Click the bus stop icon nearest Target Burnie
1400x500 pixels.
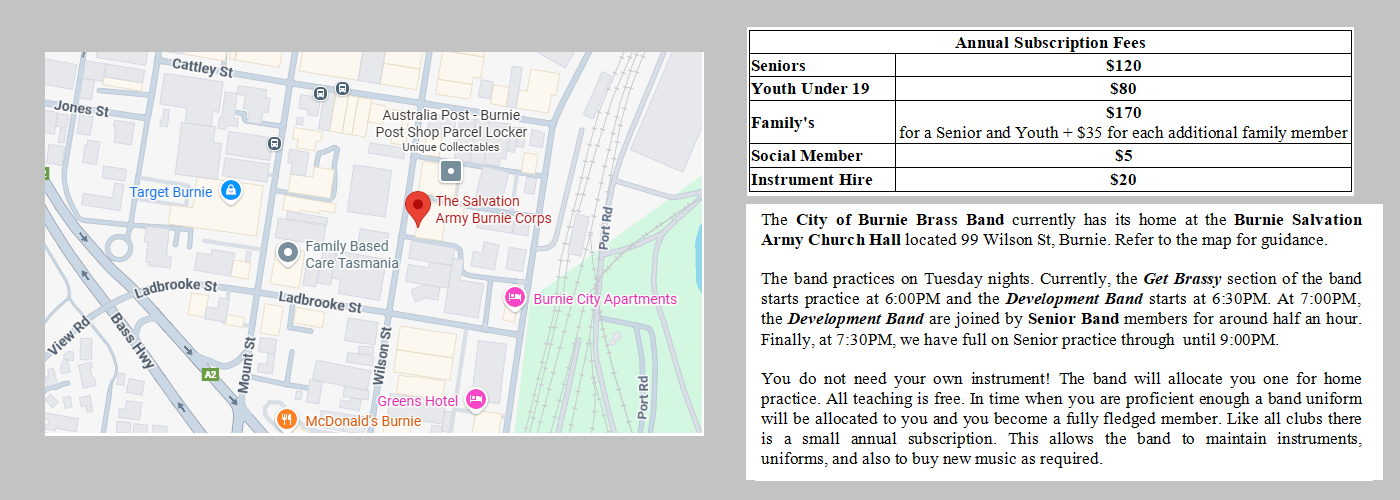pos(274,144)
